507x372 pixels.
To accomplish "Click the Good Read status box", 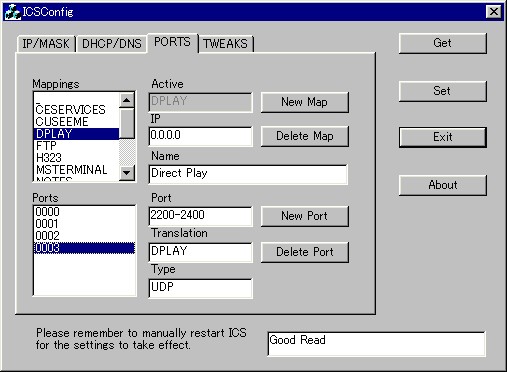I will (376, 344).
